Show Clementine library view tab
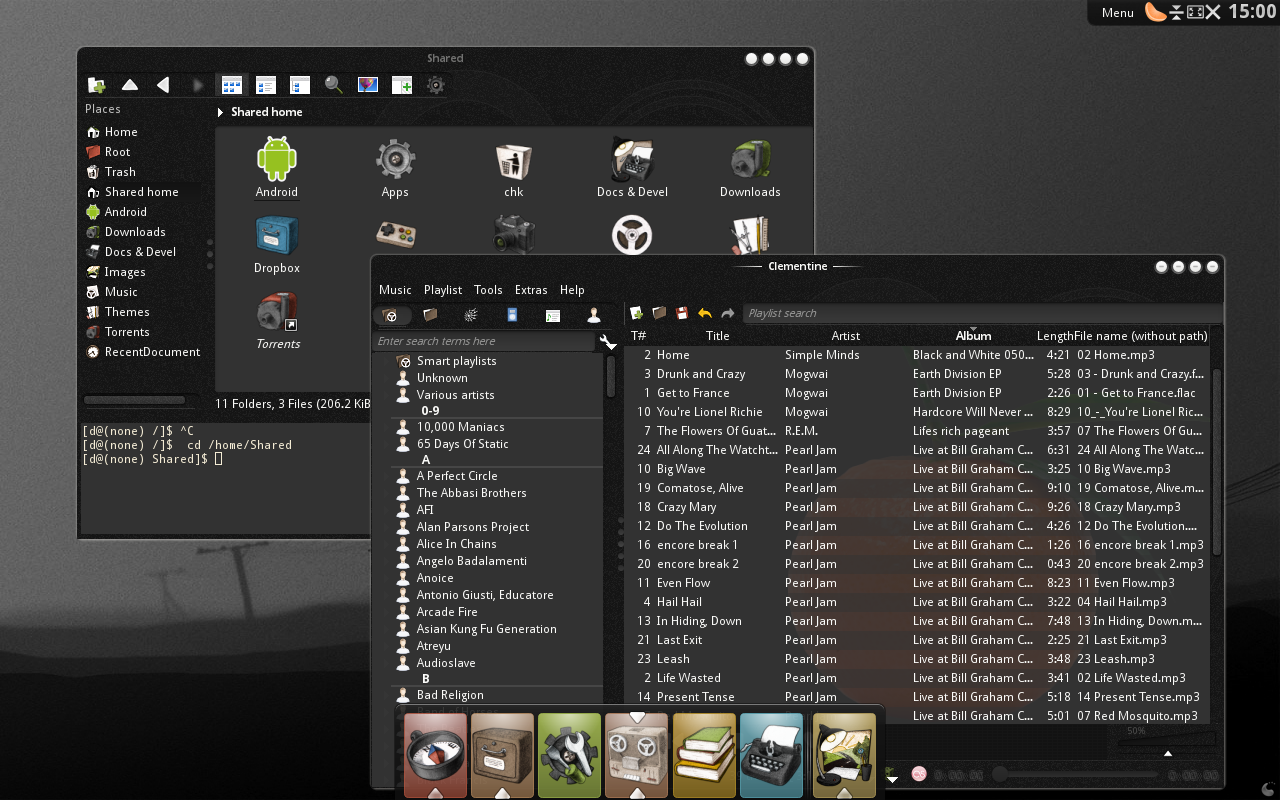This screenshot has height=800, width=1280. click(391, 315)
